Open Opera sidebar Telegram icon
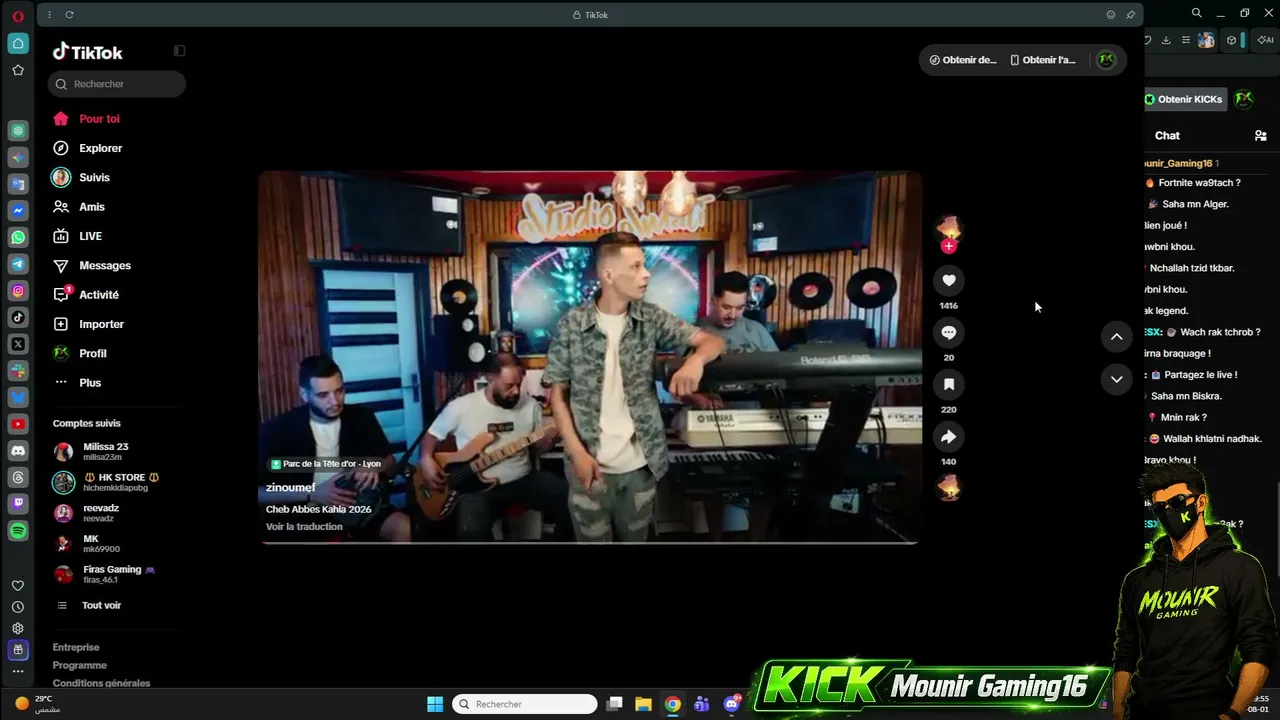Image resolution: width=1280 pixels, height=720 pixels. [18, 265]
